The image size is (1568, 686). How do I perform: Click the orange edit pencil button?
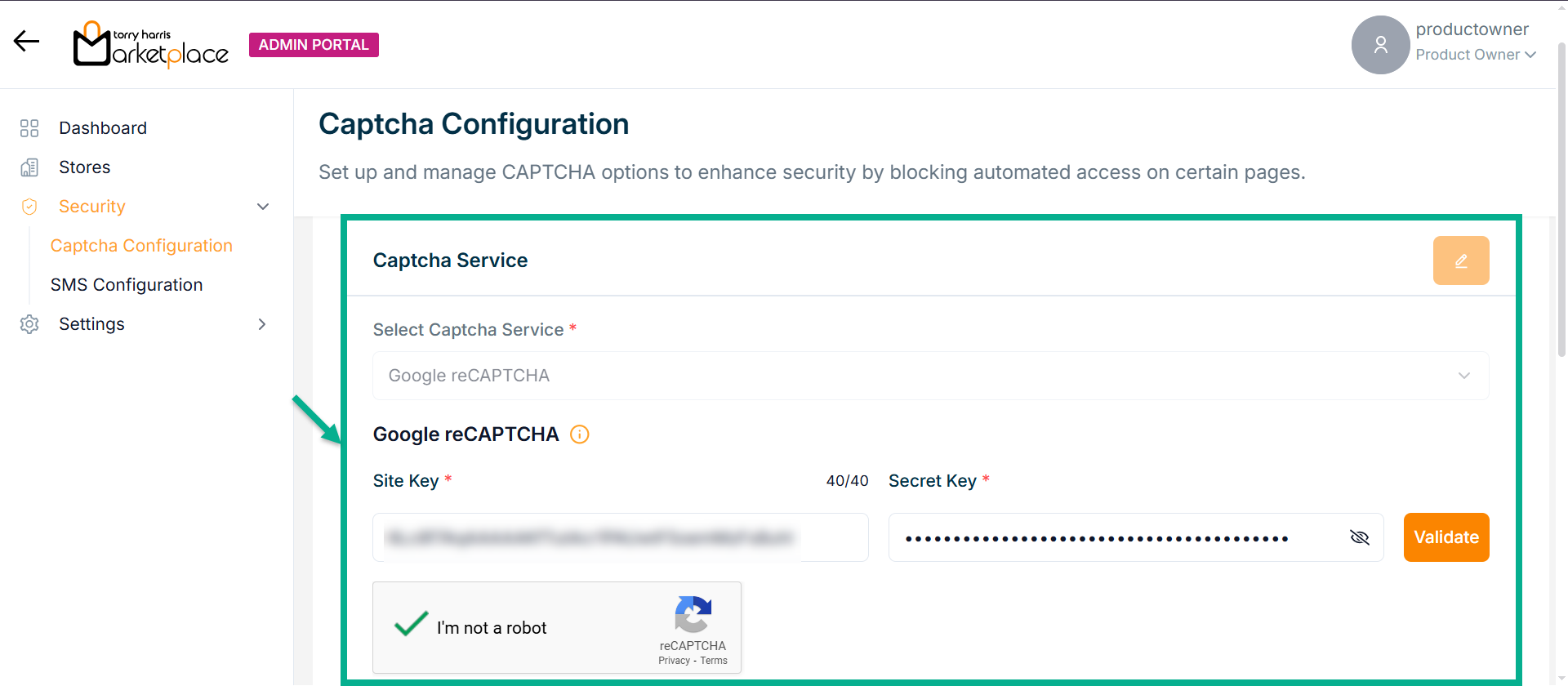1460,261
